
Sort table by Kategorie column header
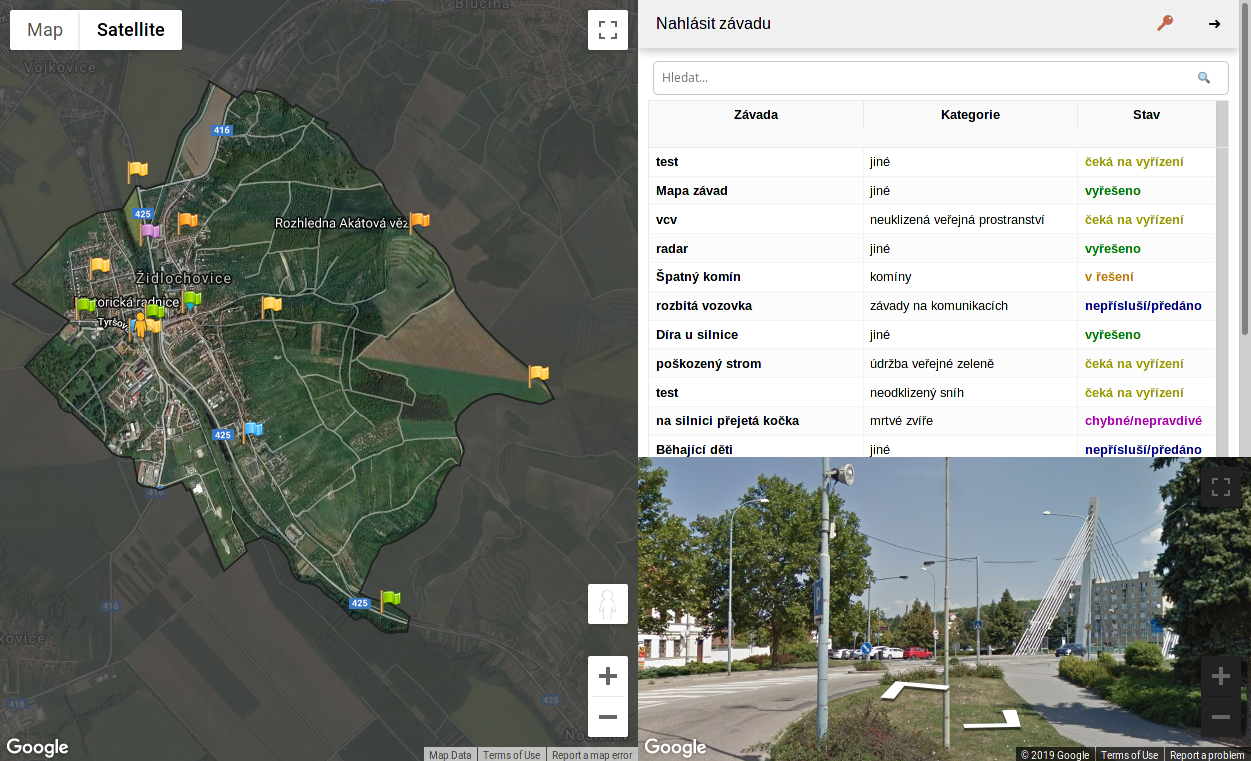point(970,115)
